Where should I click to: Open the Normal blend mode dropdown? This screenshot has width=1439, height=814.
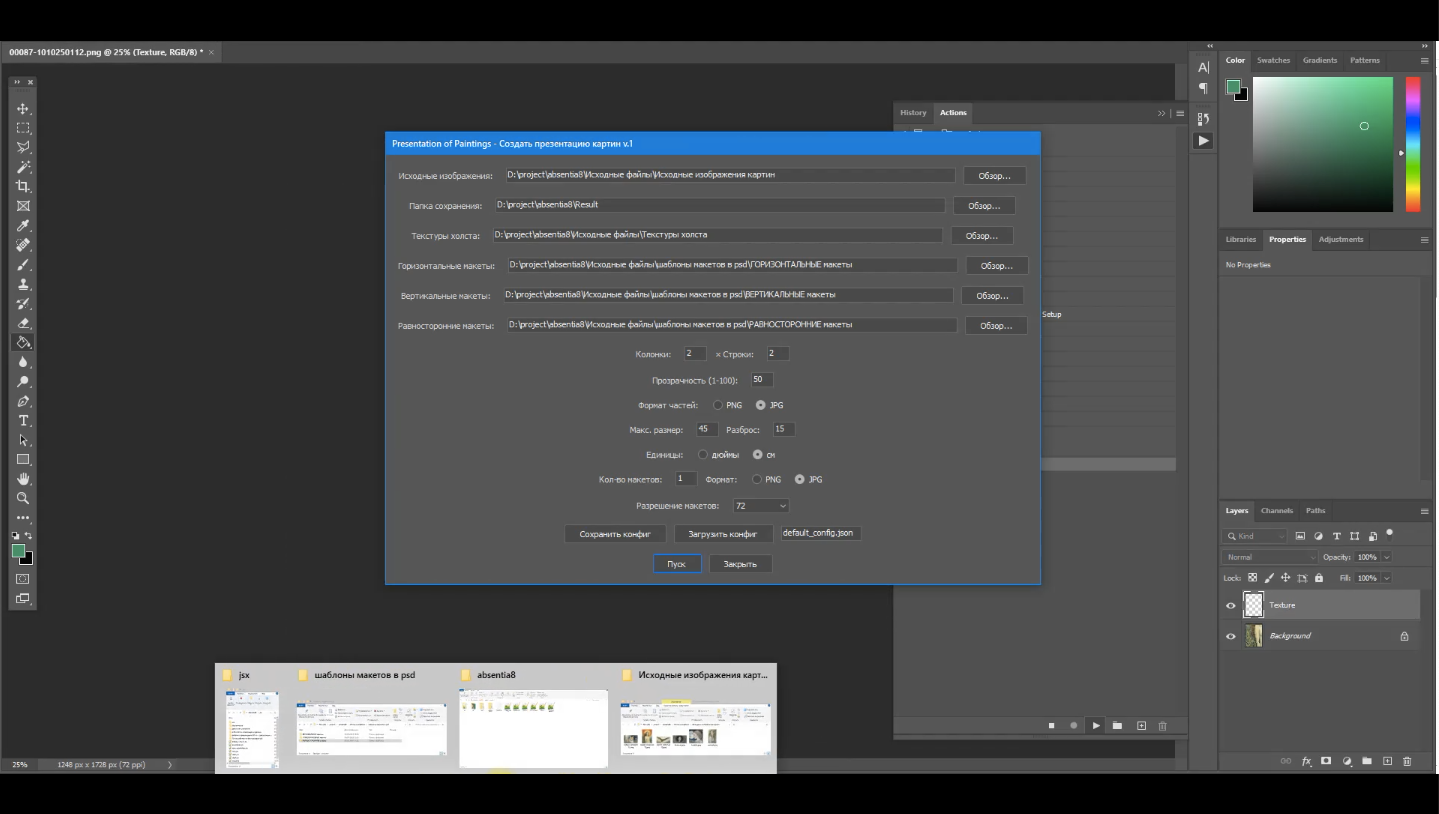point(1270,557)
